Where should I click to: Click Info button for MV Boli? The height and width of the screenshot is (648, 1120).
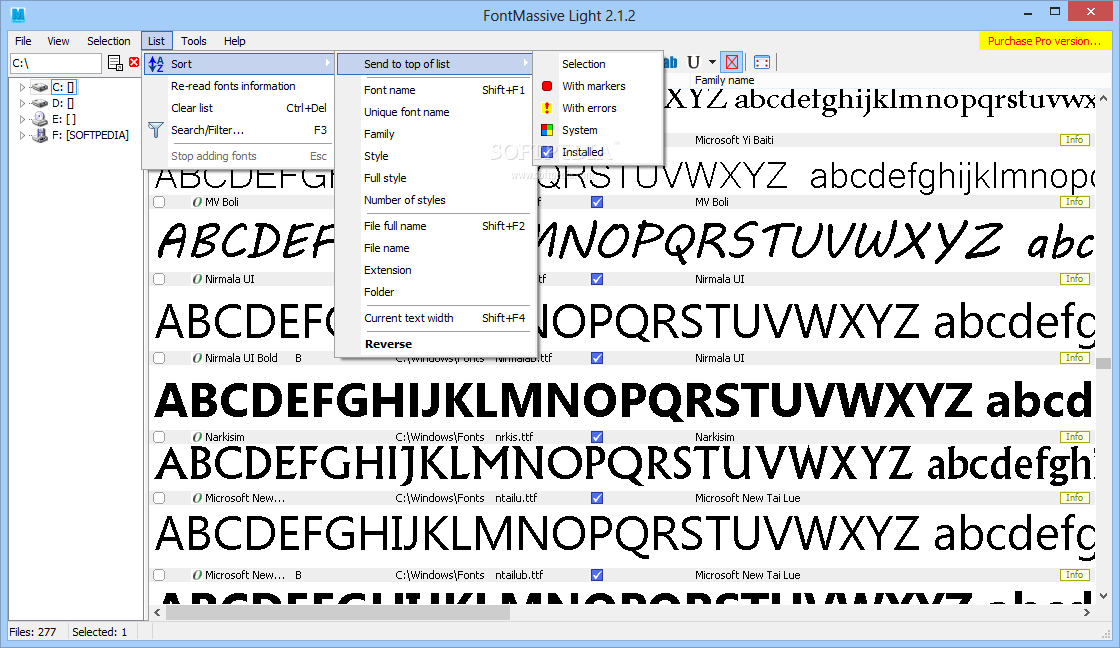tap(1074, 202)
